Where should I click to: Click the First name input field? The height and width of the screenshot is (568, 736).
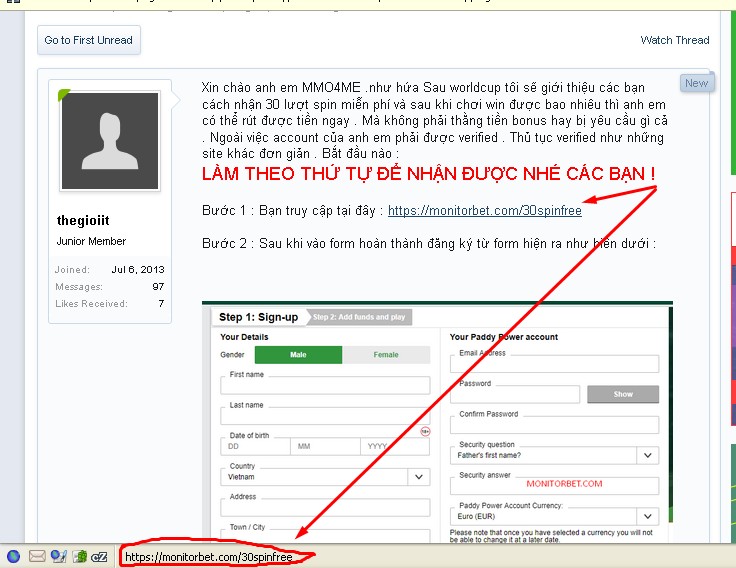tap(325, 385)
